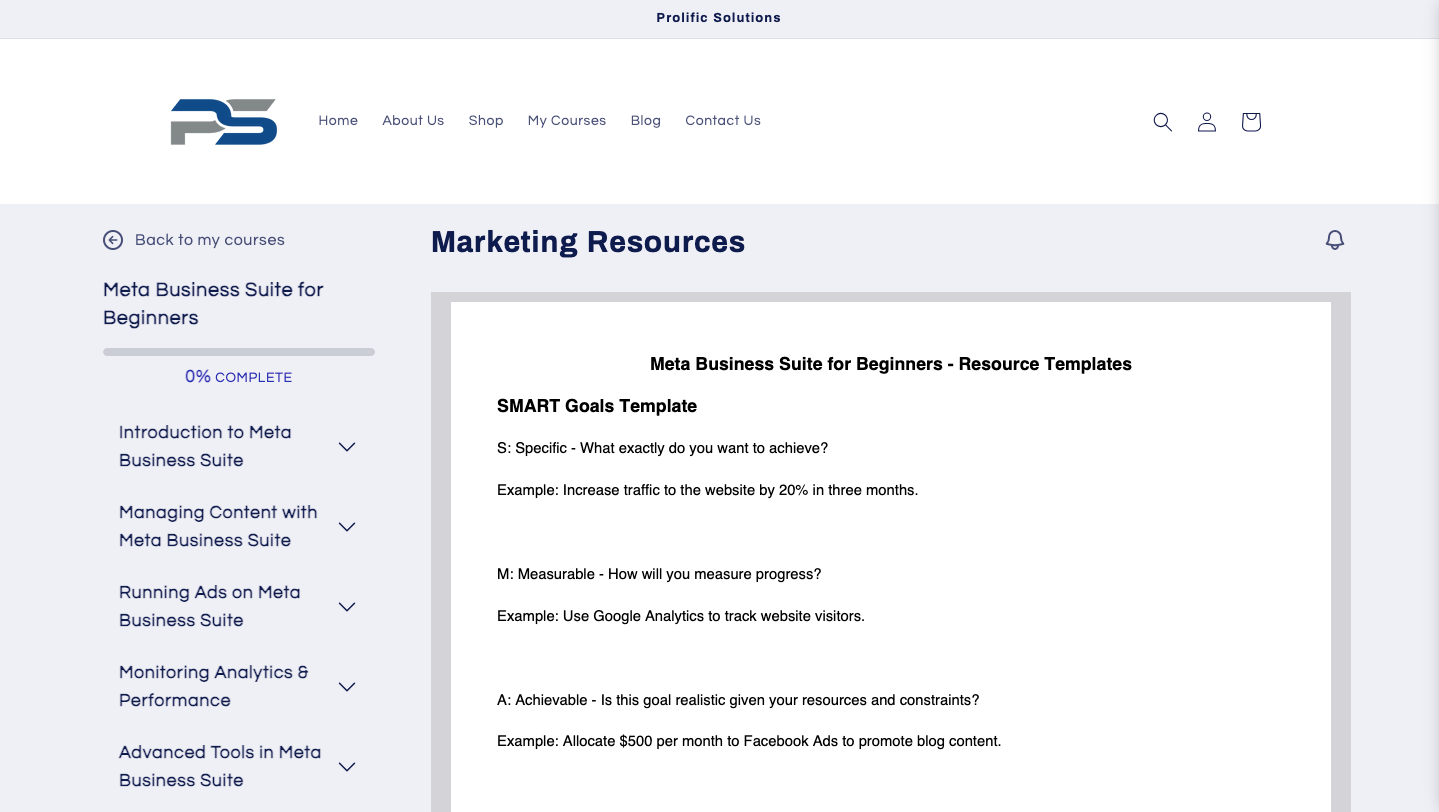This screenshot has height=812, width=1439.
Task: Expand Advanced Tools section chevron
Action: click(347, 767)
